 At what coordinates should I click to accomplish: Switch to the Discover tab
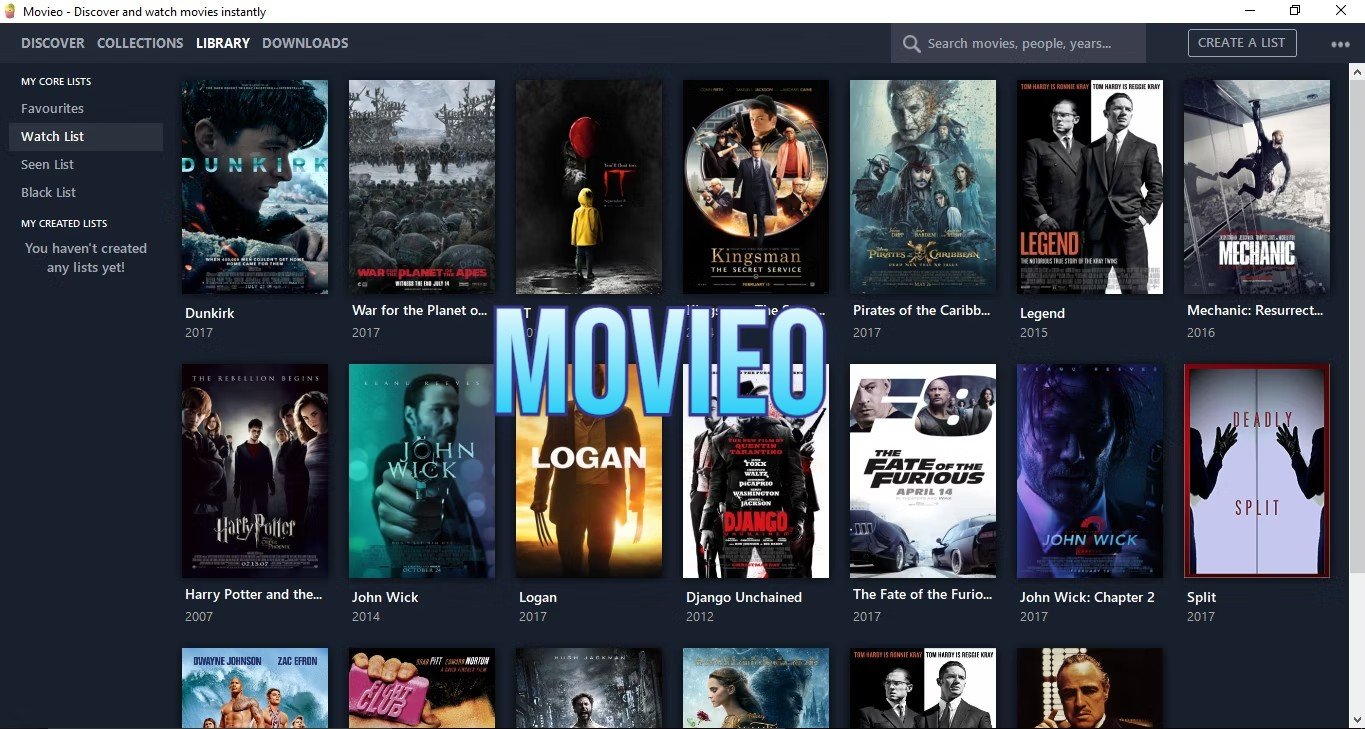[x=53, y=43]
